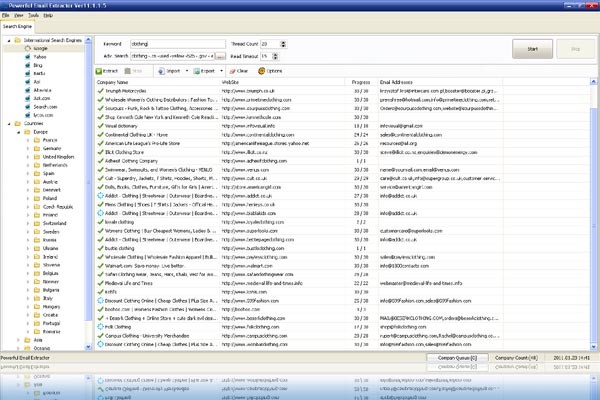
Task: Expand the Germany tree node
Action: (x=28, y=149)
